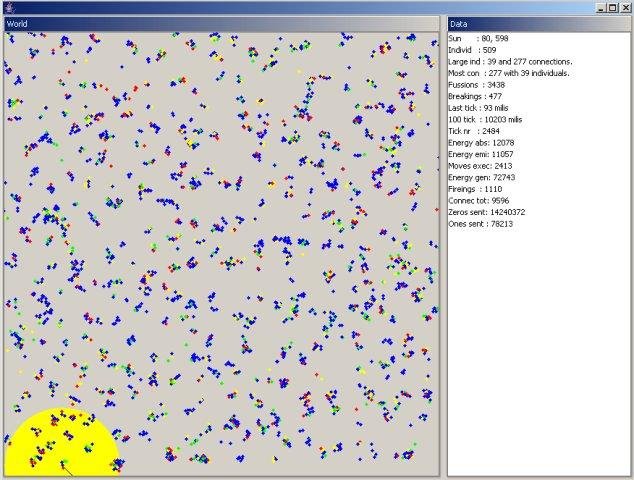Click the Sun coordinates readout line
Image resolution: width=634 pixels, height=480 pixels.
pos(478,38)
